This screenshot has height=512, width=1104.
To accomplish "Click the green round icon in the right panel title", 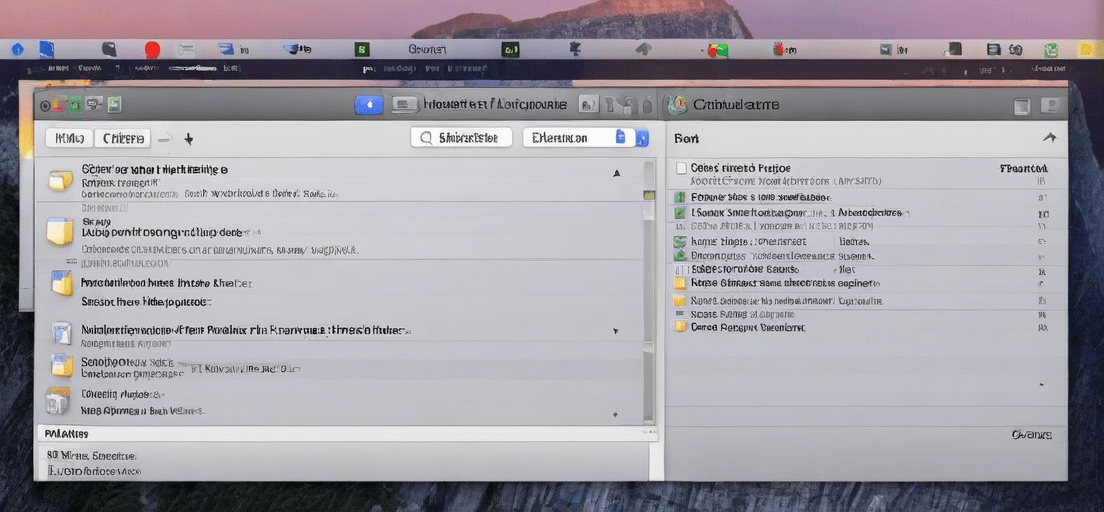I will coord(677,106).
